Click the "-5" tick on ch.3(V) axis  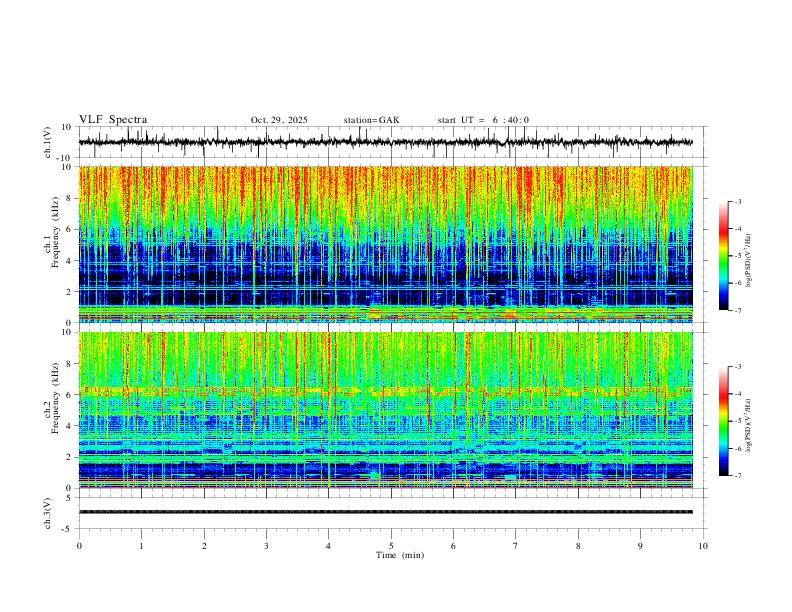[x=68, y=529]
